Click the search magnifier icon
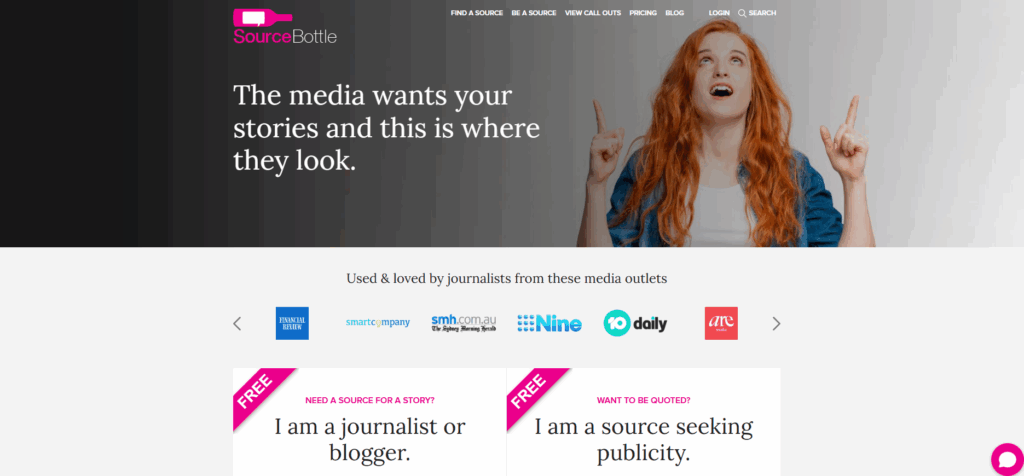 click(x=742, y=13)
